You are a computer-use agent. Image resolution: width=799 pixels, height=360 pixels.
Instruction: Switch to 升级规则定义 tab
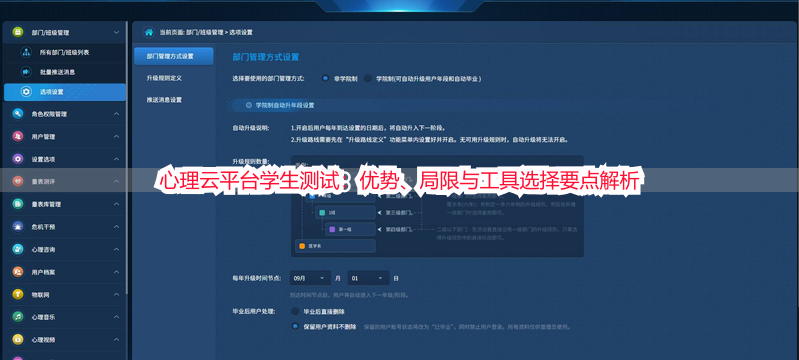(x=164, y=78)
